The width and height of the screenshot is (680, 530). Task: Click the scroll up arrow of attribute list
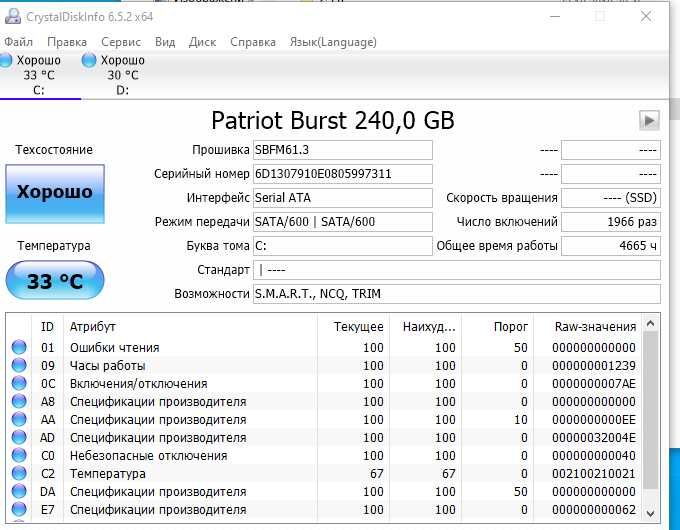click(x=650, y=324)
